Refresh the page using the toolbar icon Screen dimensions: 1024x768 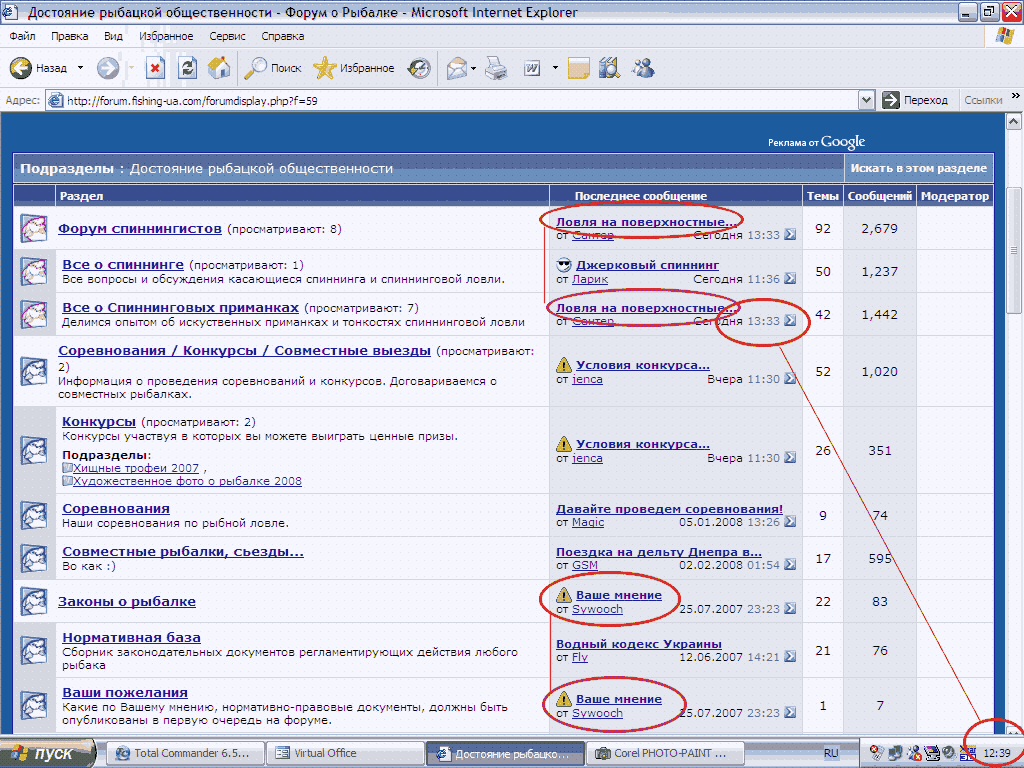point(187,68)
